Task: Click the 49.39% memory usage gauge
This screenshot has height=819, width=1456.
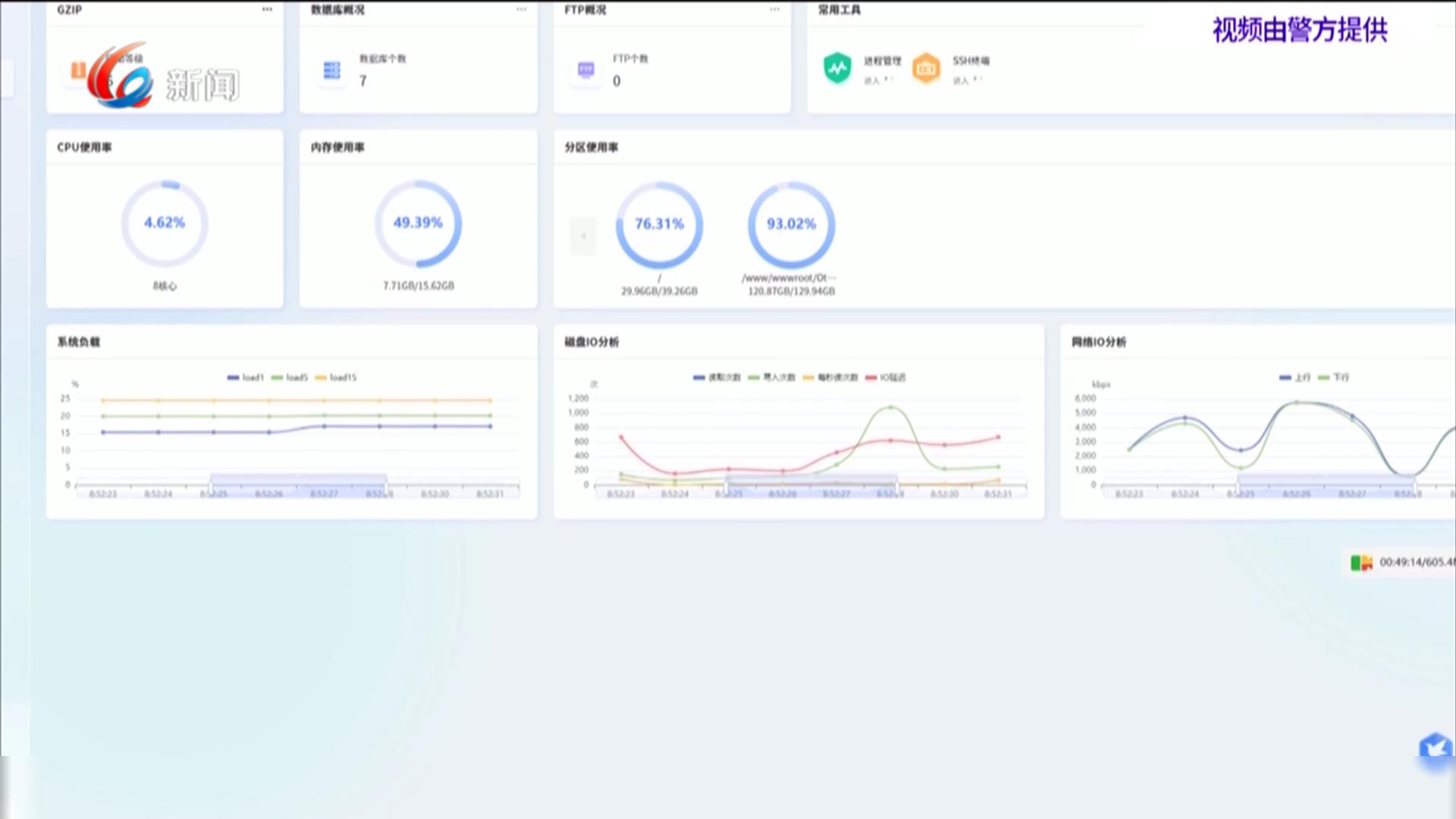Action: pyautogui.click(x=418, y=223)
